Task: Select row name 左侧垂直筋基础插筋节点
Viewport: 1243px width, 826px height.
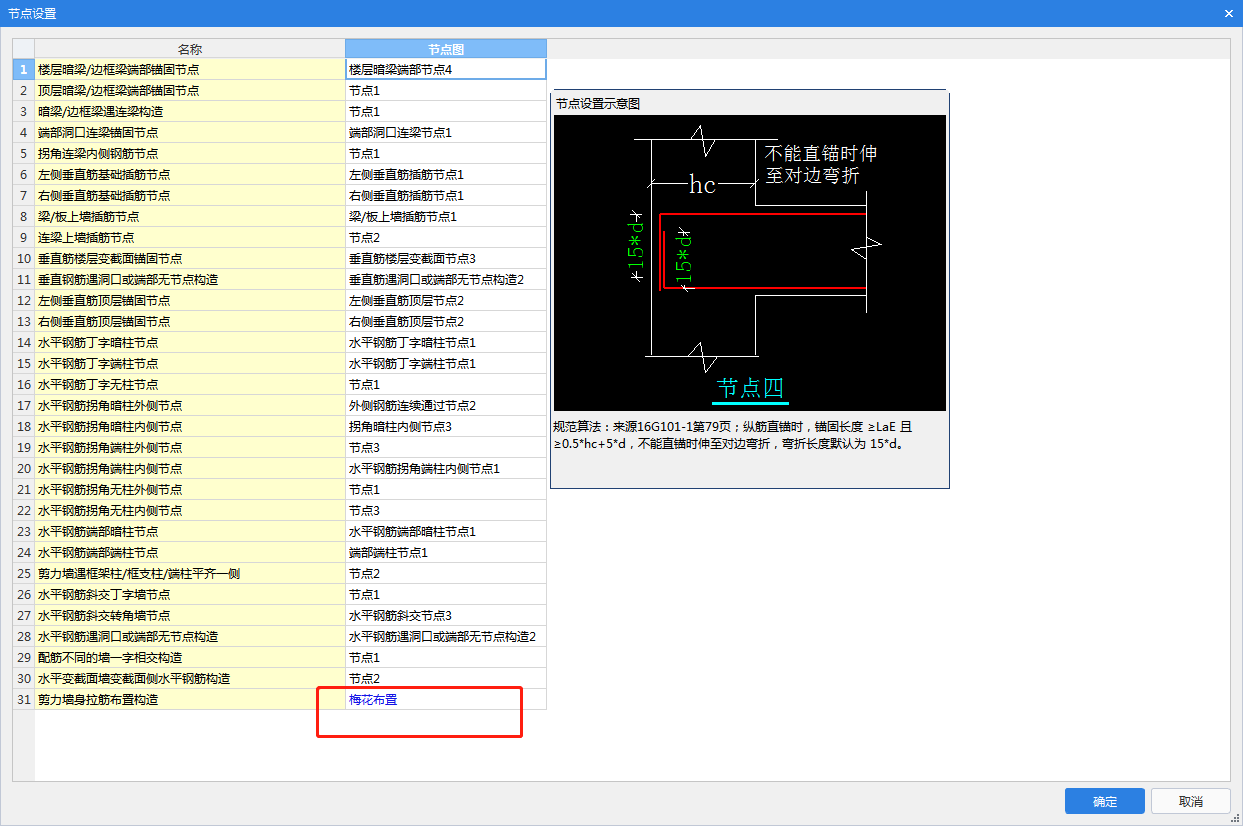Action: 190,175
